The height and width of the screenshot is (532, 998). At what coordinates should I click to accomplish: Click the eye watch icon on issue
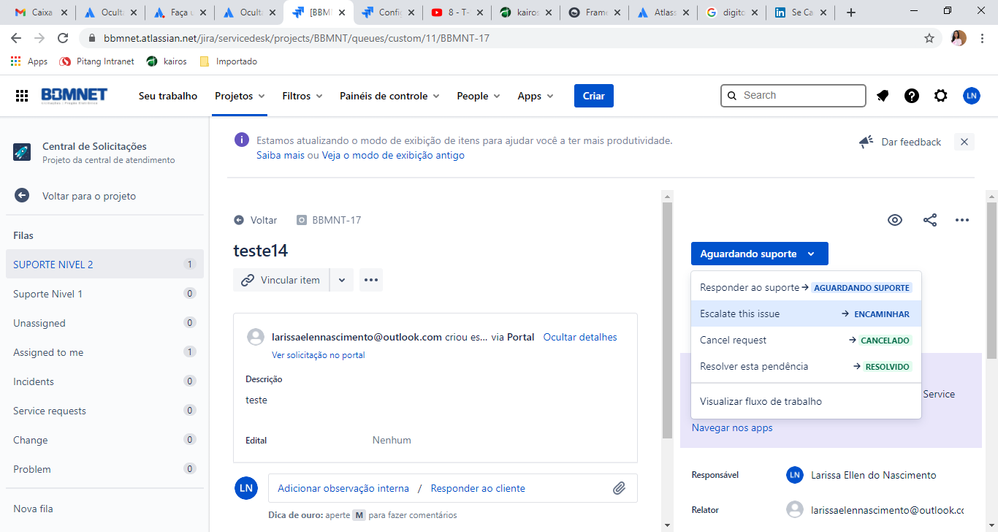pos(895,220)
